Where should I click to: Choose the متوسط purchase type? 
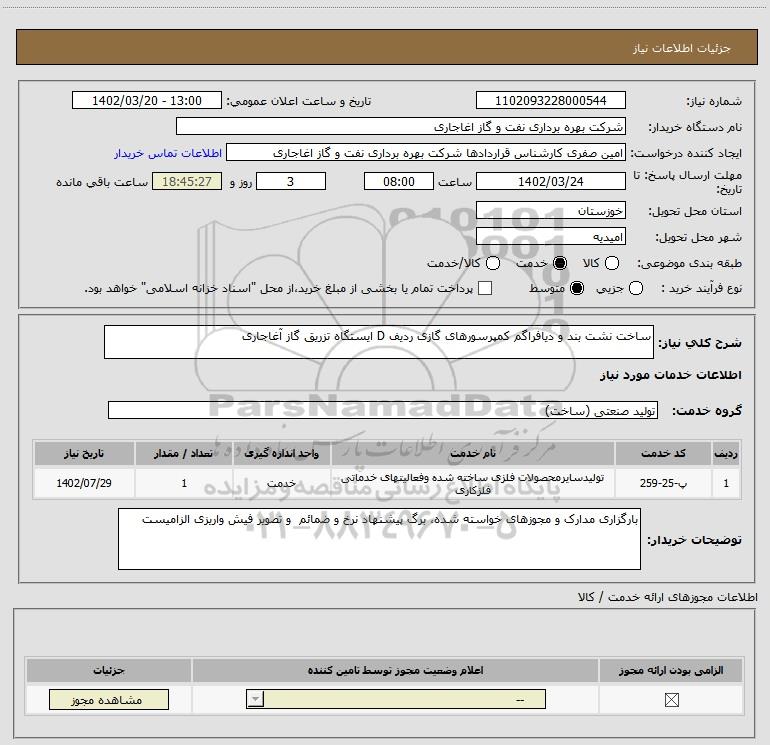pos(577,288)
